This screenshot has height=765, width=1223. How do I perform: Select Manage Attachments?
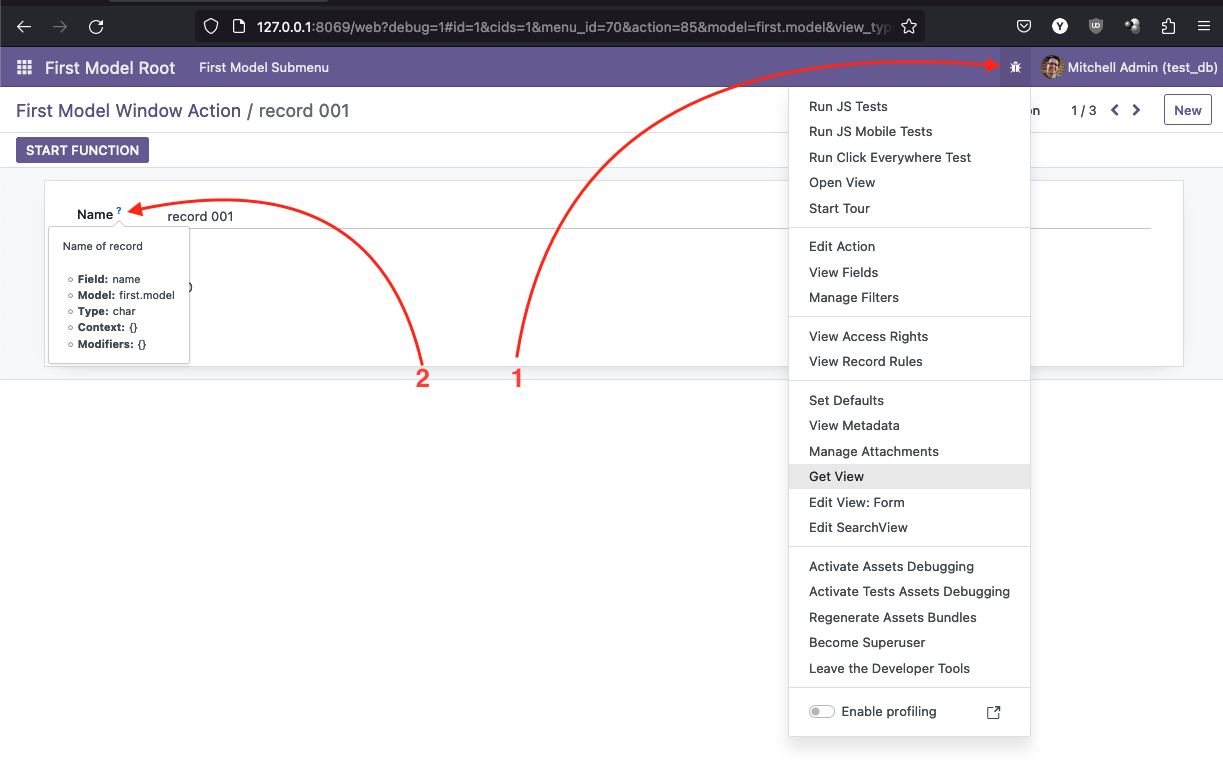pyautogui.click(x=874, y=451)
